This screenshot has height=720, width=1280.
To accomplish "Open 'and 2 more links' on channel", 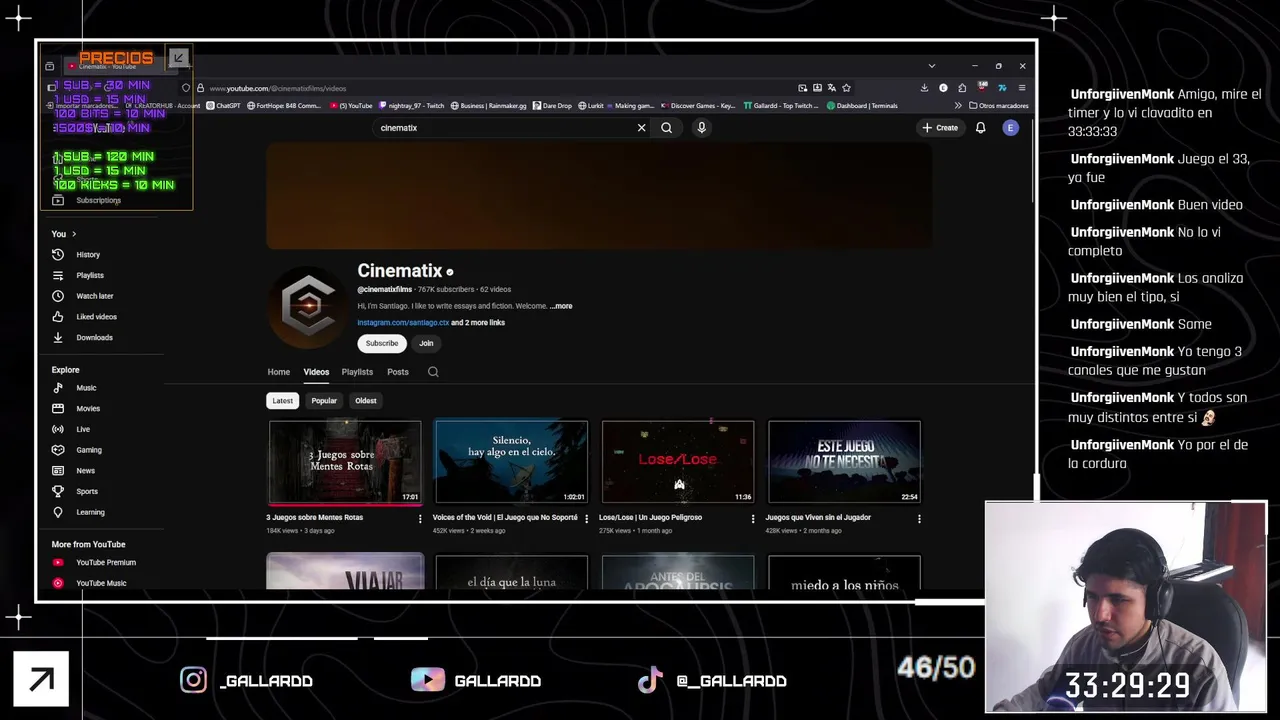I will tap(478, 323).
